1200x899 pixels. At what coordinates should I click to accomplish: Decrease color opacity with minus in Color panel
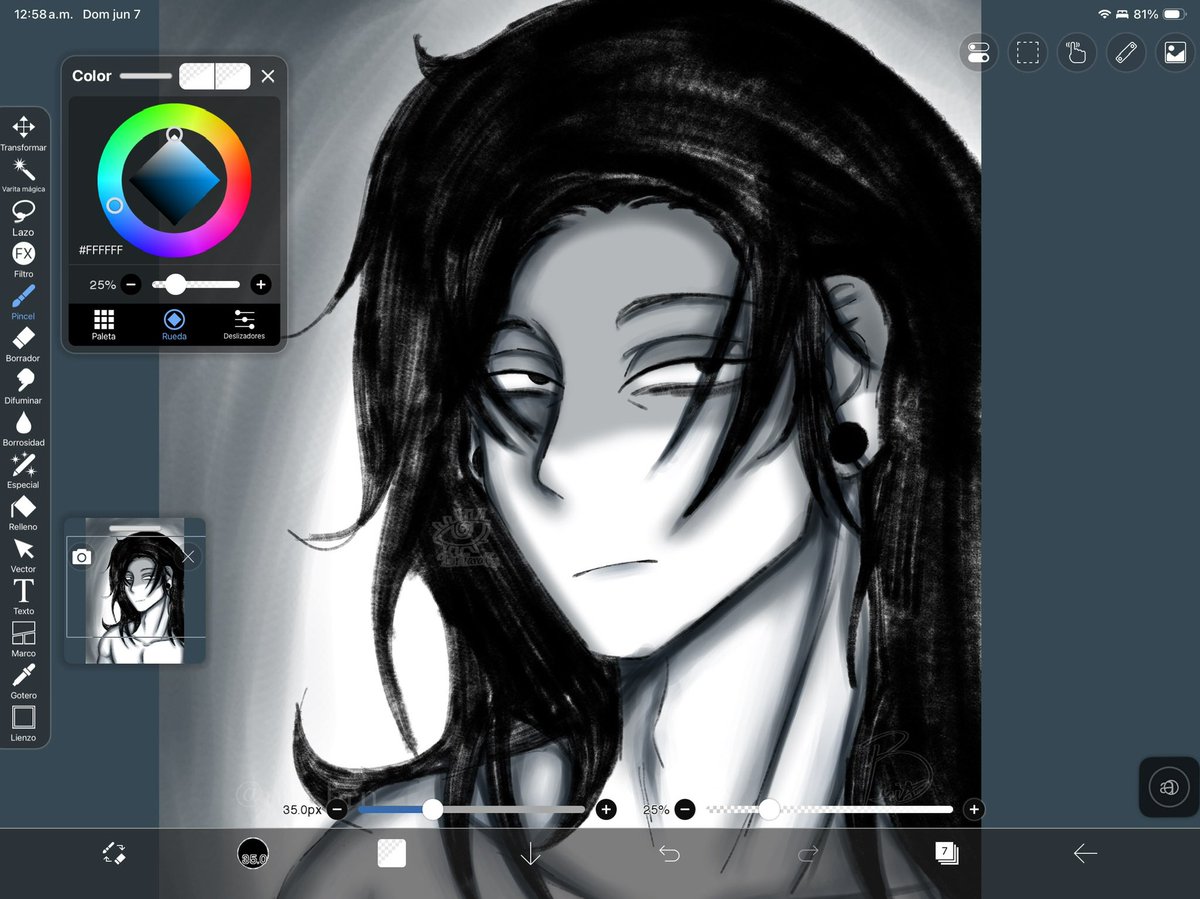[131, 285]
